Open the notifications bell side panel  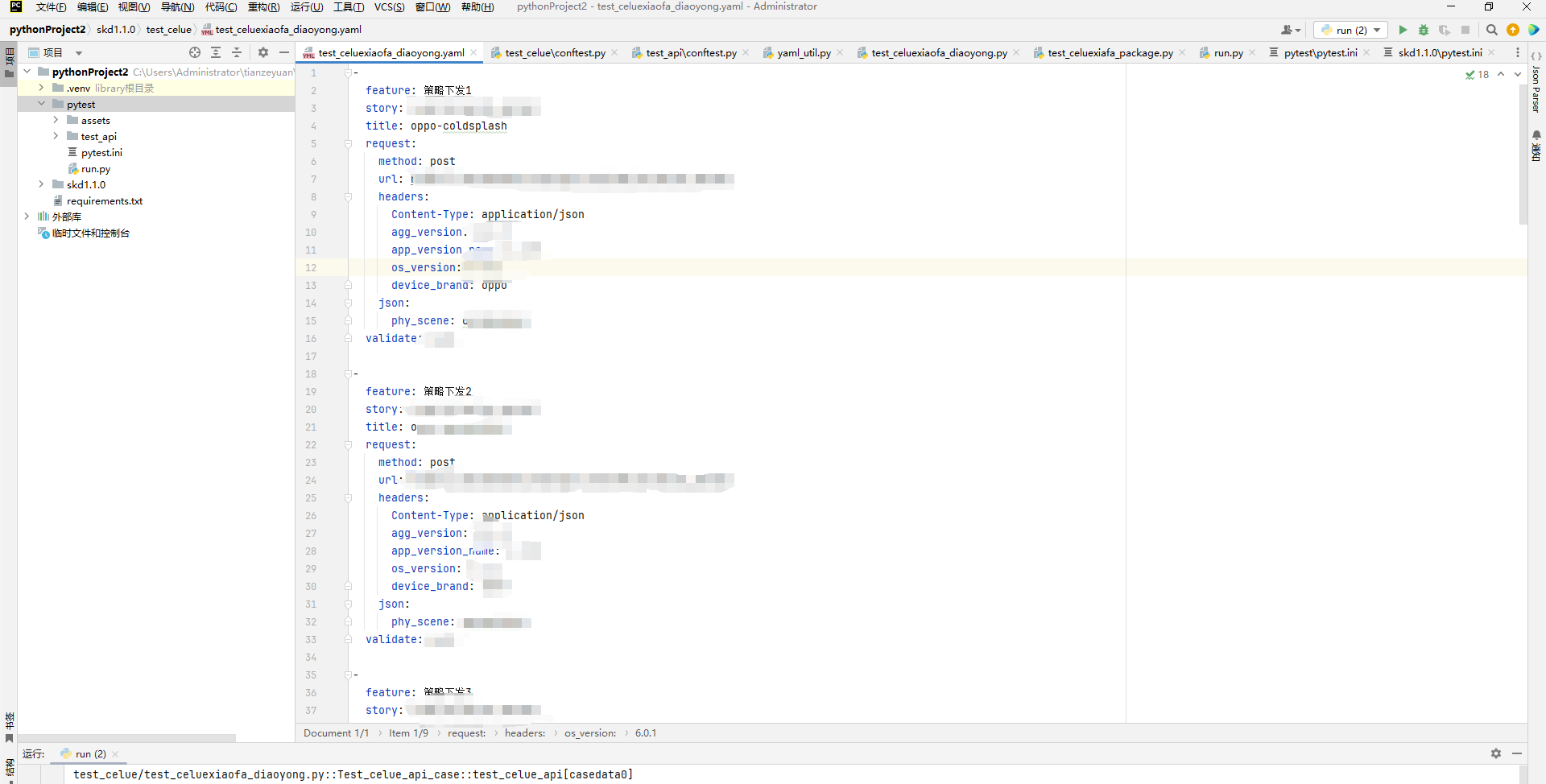[x=1536, y=146]
